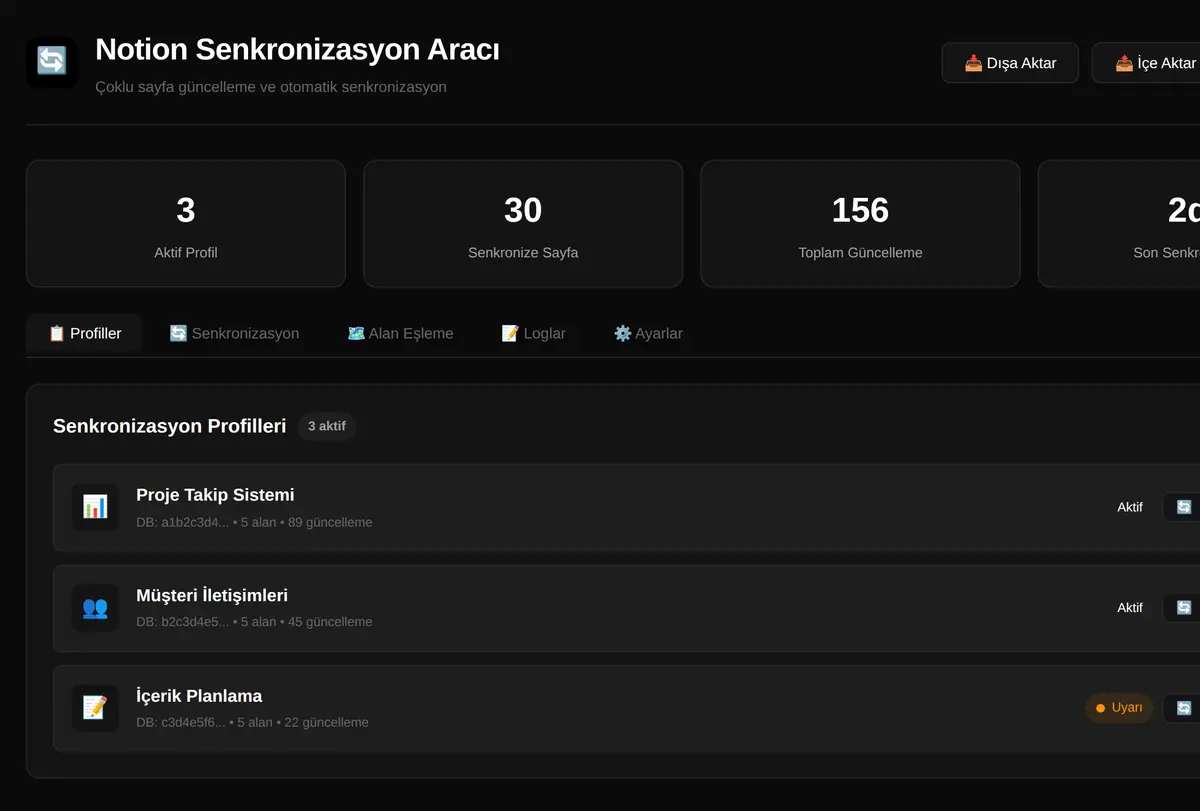
Task: Switch to the Senkronizasyon tab
Action: click(234, 333)
